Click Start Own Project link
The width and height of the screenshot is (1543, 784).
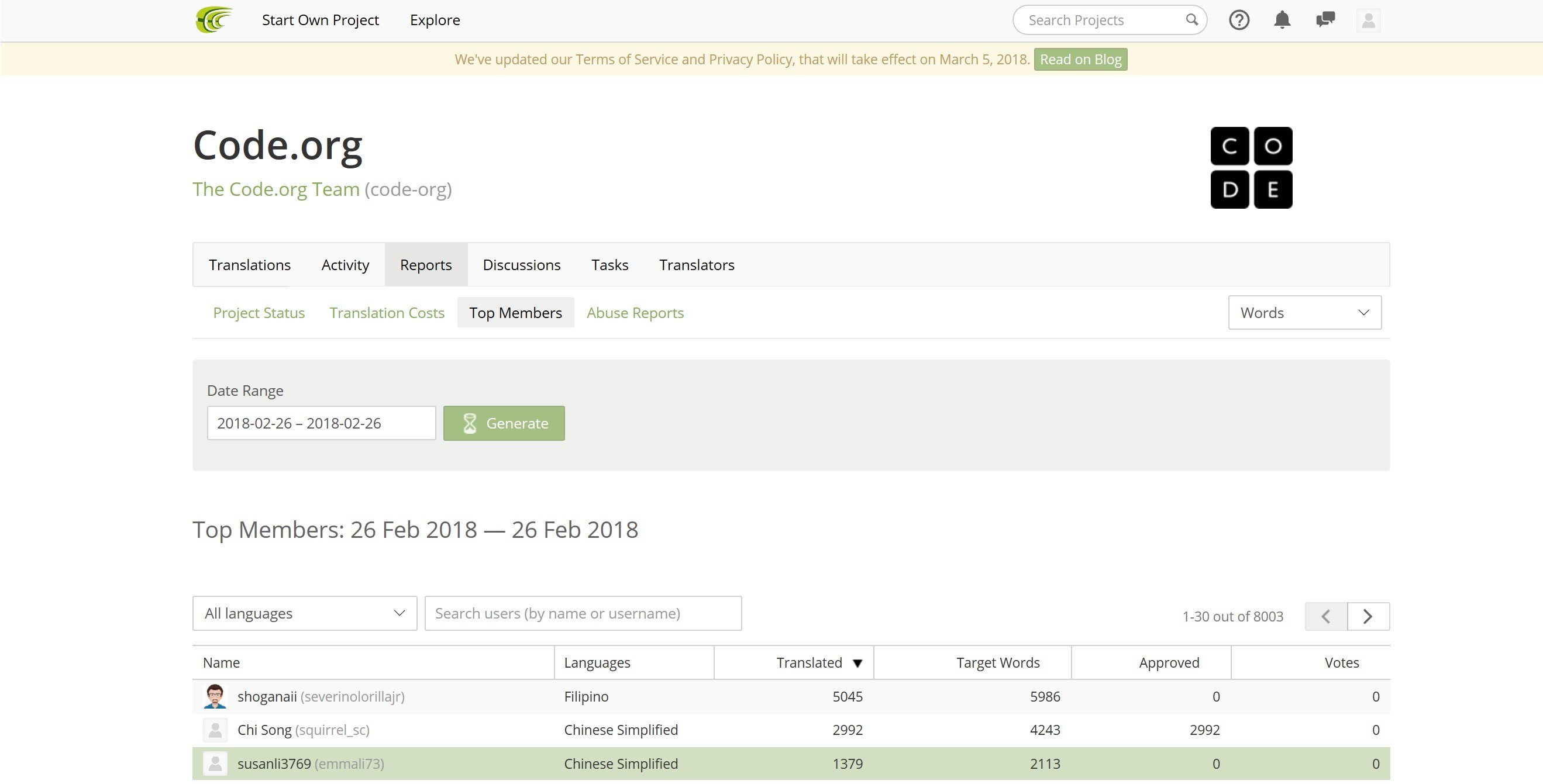click(x=321, y=20)
